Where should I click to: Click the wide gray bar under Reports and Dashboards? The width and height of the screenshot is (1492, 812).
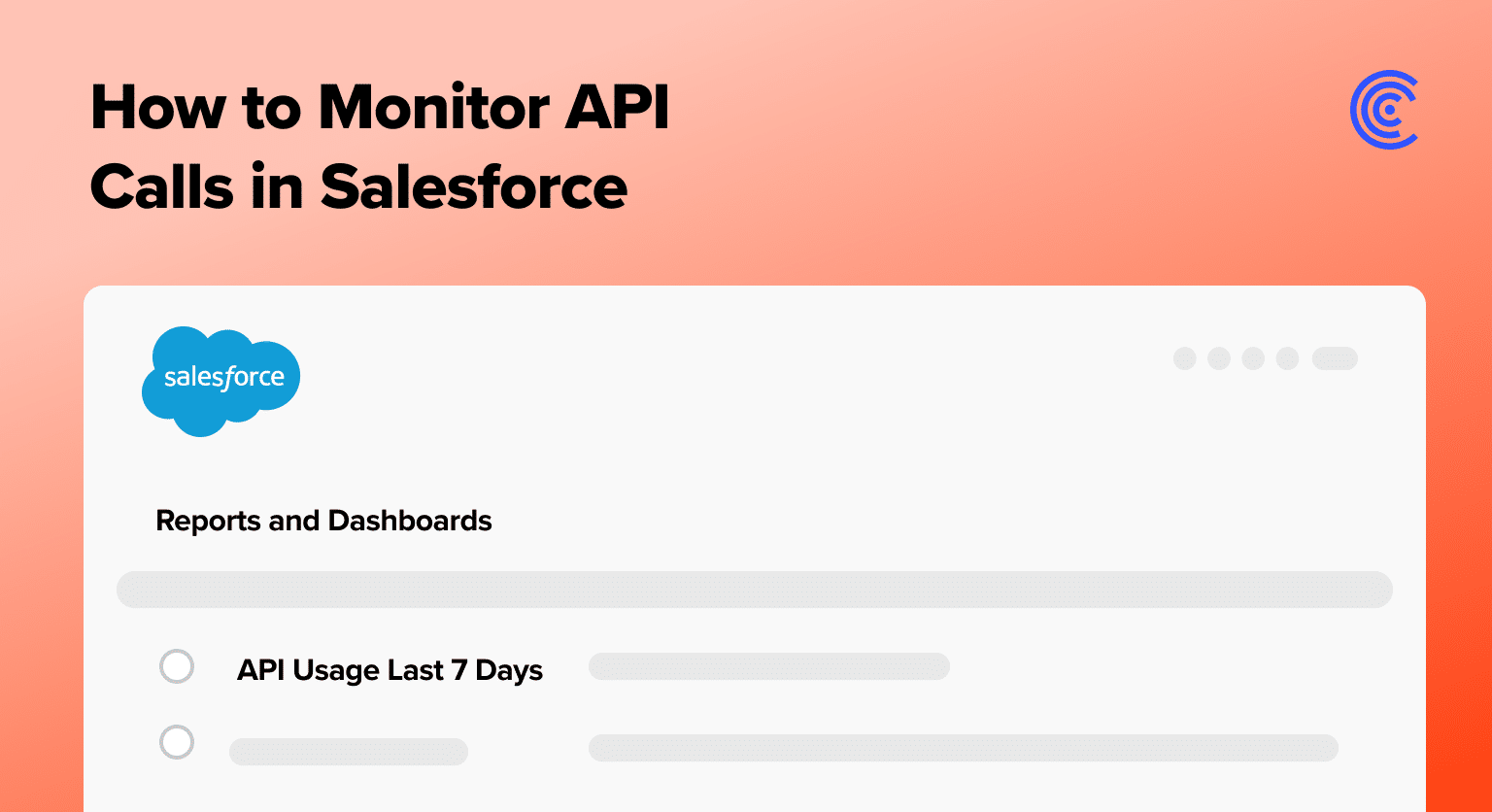pos(755,590)
